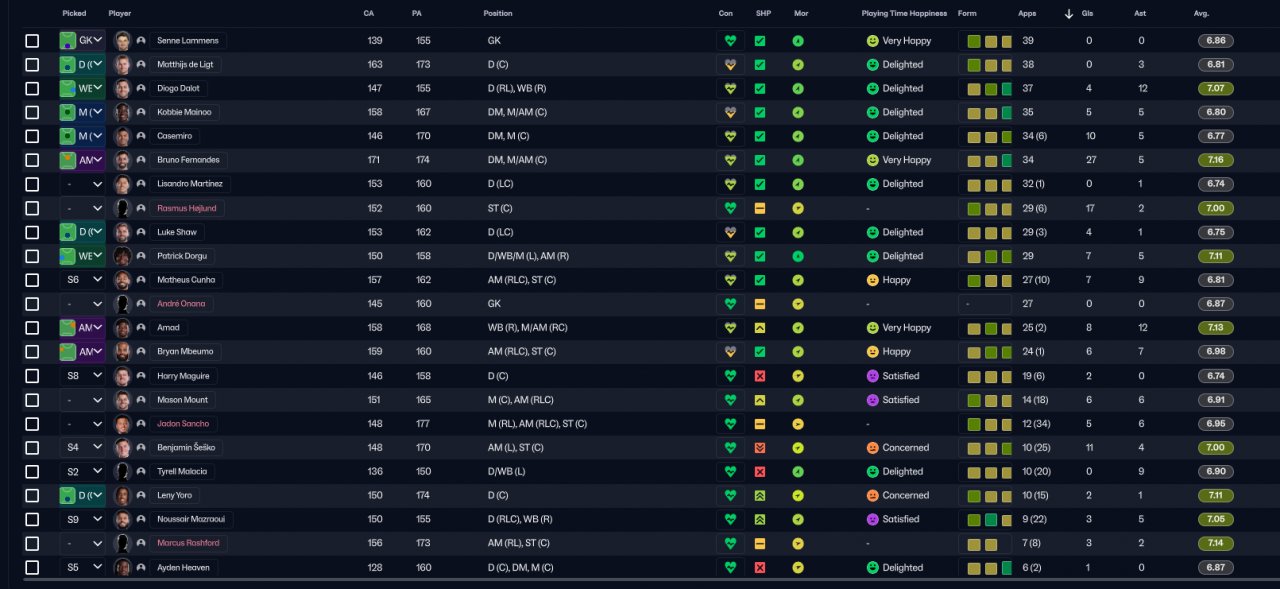Click Noussair Mazraoui's Satisfied face icon
The height and width of the screenshot is (589, 1280).
872,521
